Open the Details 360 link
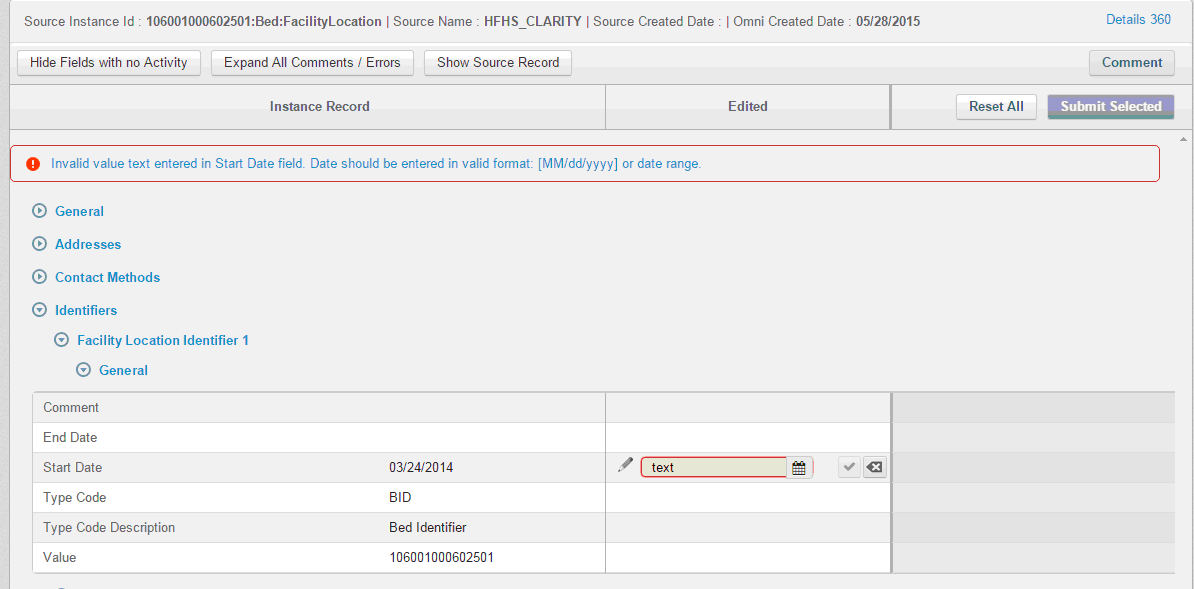 [1138, 20]
